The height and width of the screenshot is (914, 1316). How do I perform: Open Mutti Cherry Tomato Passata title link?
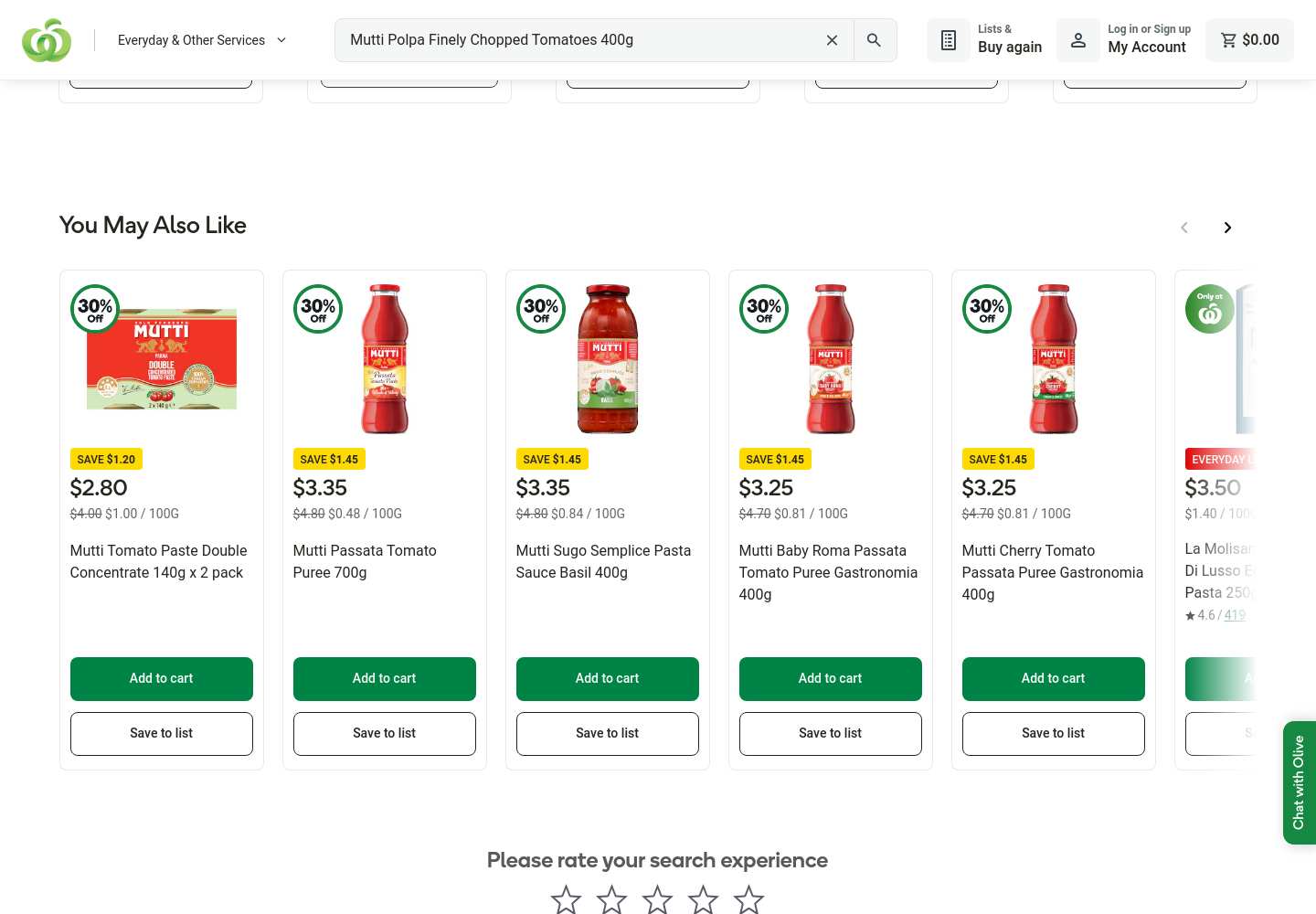(1053, 572)
